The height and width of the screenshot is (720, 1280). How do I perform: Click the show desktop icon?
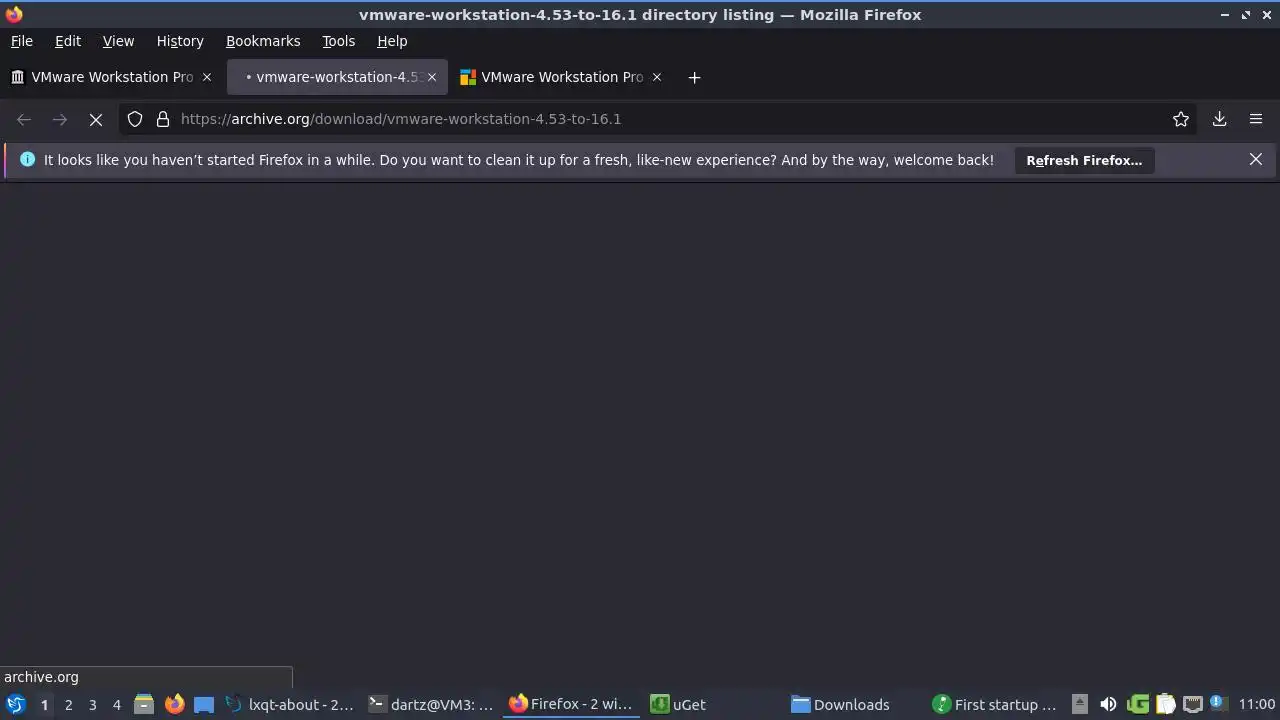click(204, 704)
